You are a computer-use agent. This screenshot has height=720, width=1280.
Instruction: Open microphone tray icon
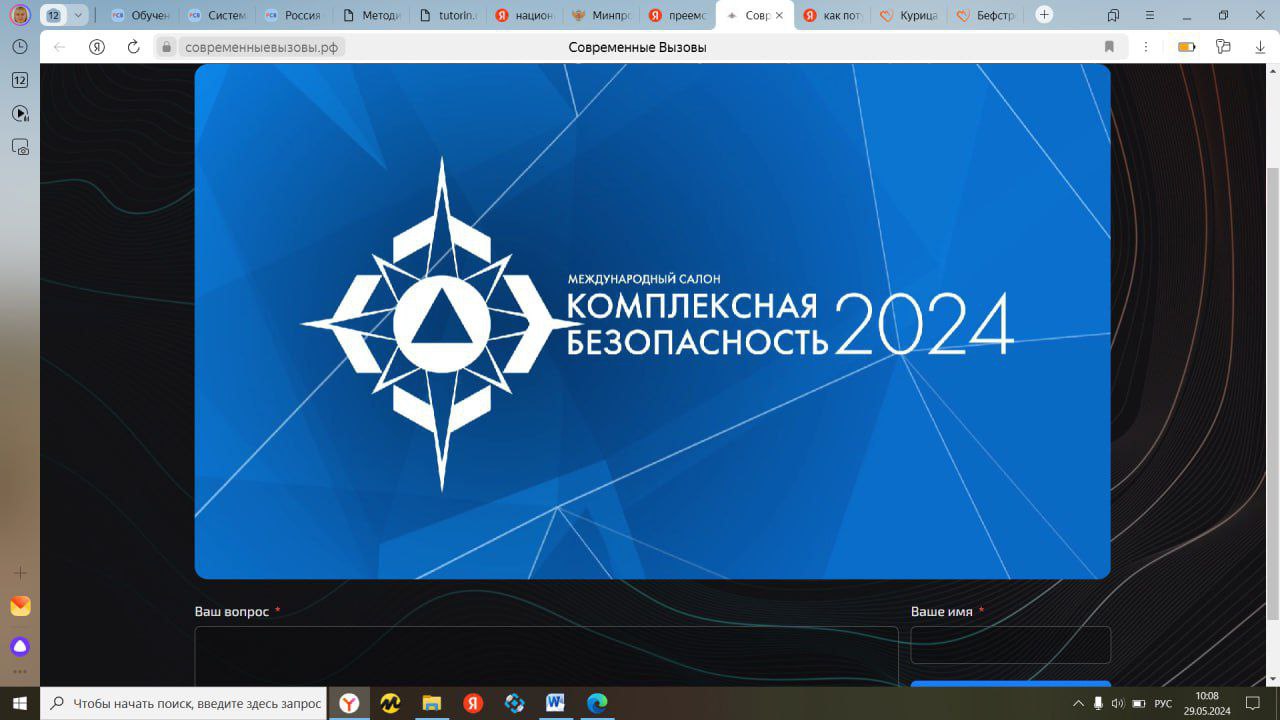(1098, 704)
